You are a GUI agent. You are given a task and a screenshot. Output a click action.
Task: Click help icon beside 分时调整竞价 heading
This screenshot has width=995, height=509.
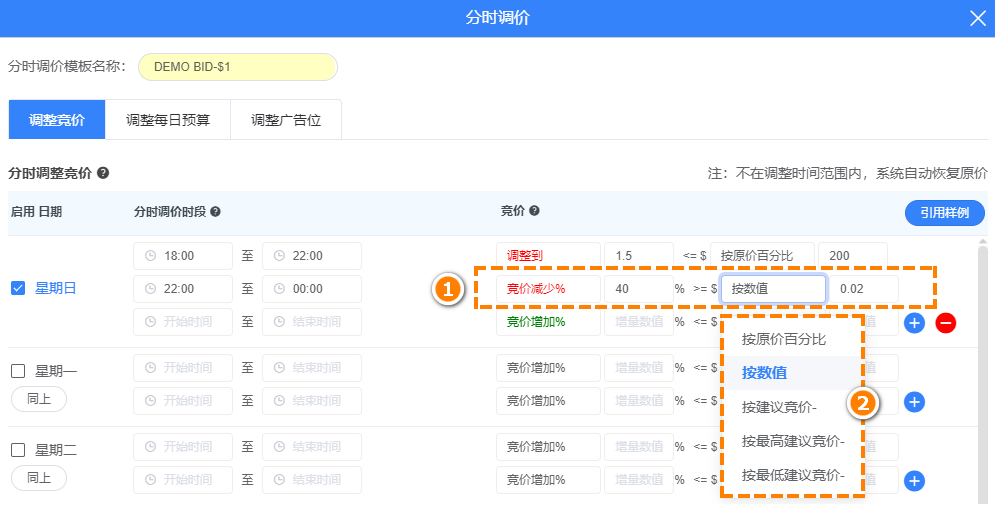(103, 173)
